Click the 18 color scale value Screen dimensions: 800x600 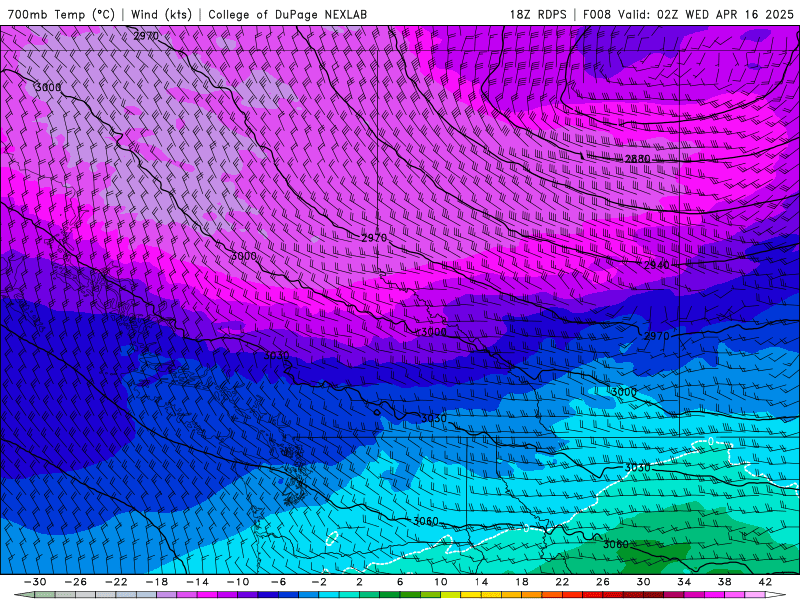click(521, 582)
